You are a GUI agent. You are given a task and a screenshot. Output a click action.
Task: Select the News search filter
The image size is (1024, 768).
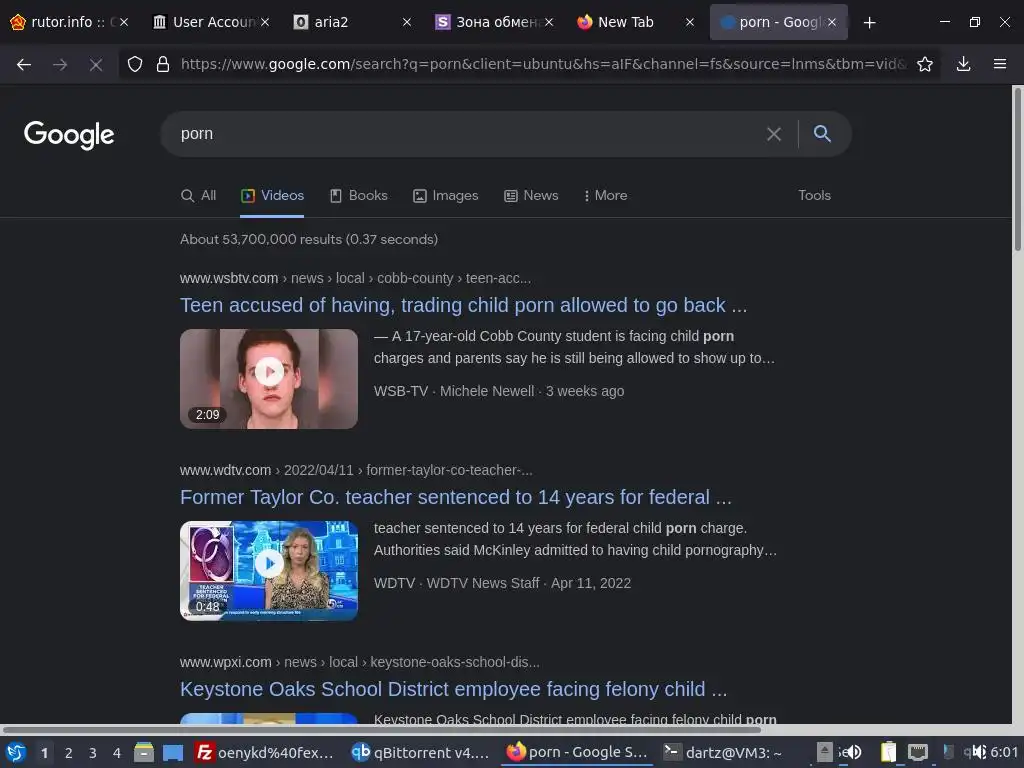[x=532, y=195]
